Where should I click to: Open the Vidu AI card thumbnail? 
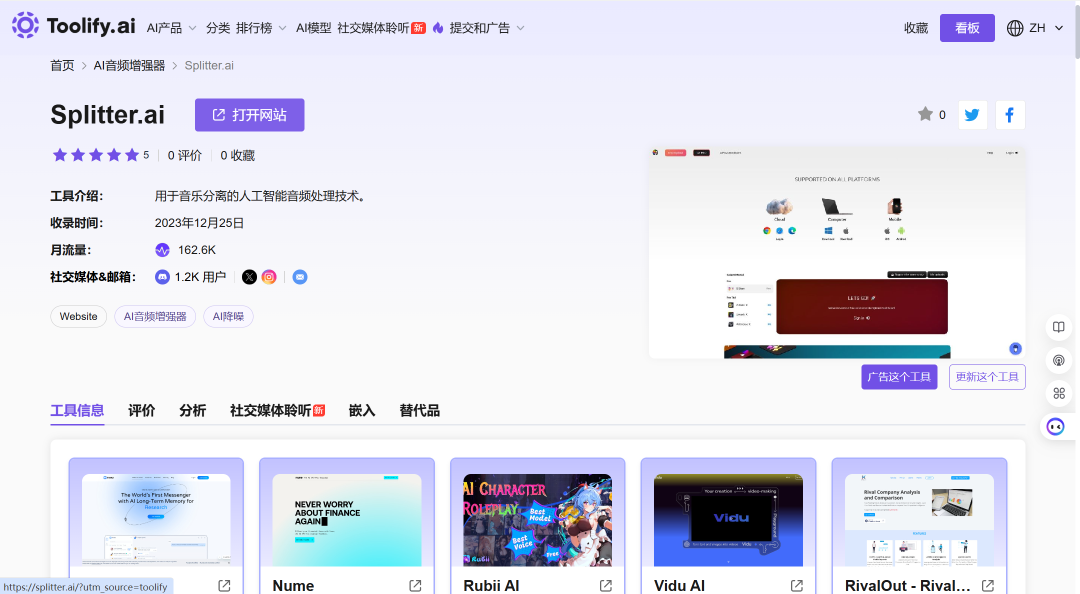coord(729,520)
